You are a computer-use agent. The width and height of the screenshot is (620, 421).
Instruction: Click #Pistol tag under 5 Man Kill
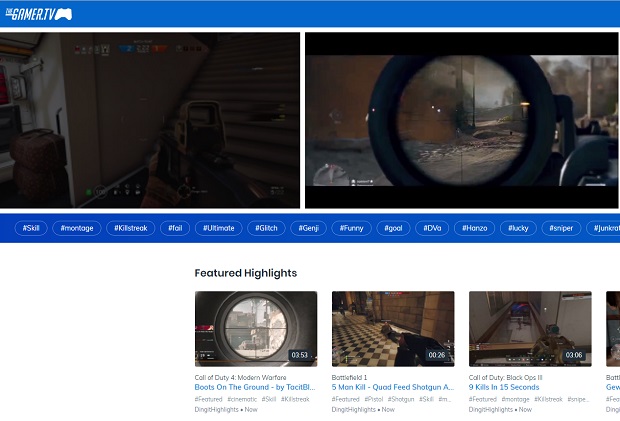tap(374, 399)
